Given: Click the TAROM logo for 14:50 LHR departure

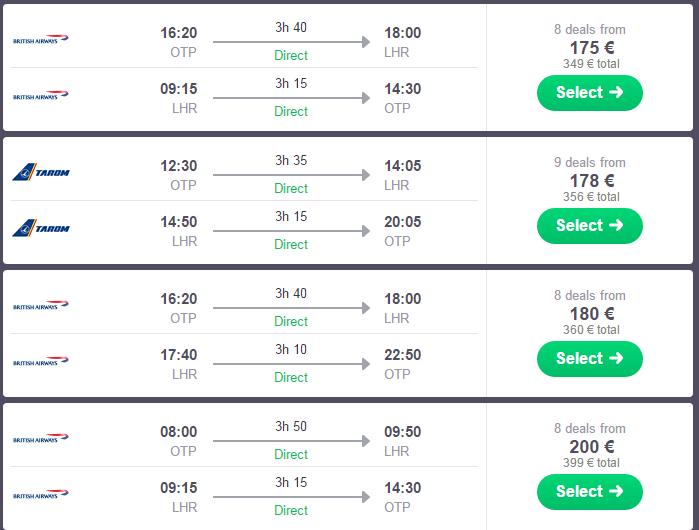Looking at the screenshot, I should pos(41,229).
